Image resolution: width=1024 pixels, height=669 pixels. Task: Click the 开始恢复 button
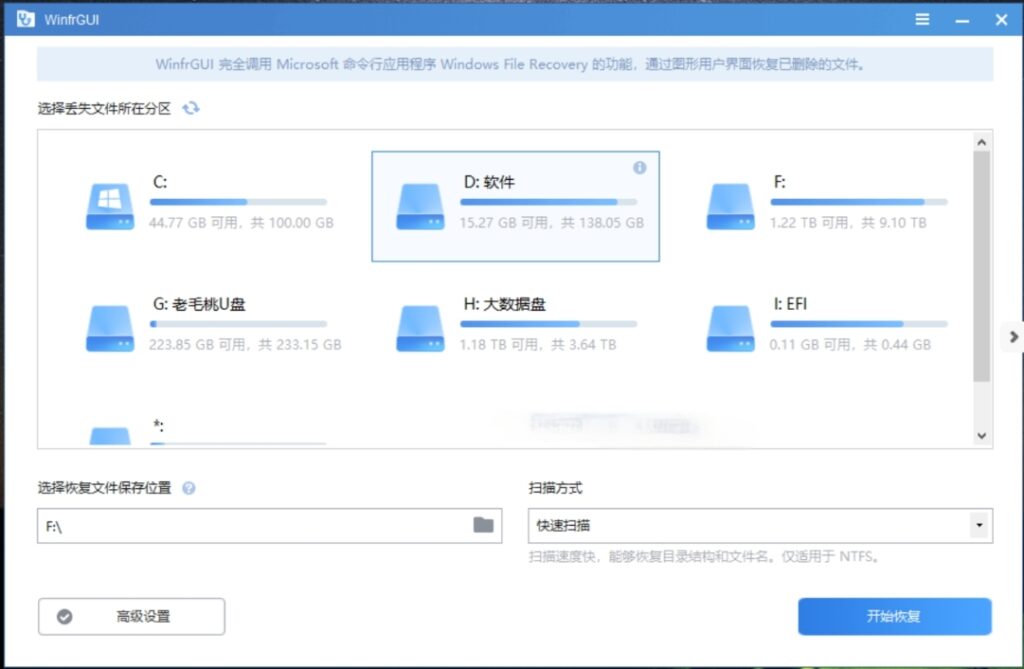coord(894,616)
